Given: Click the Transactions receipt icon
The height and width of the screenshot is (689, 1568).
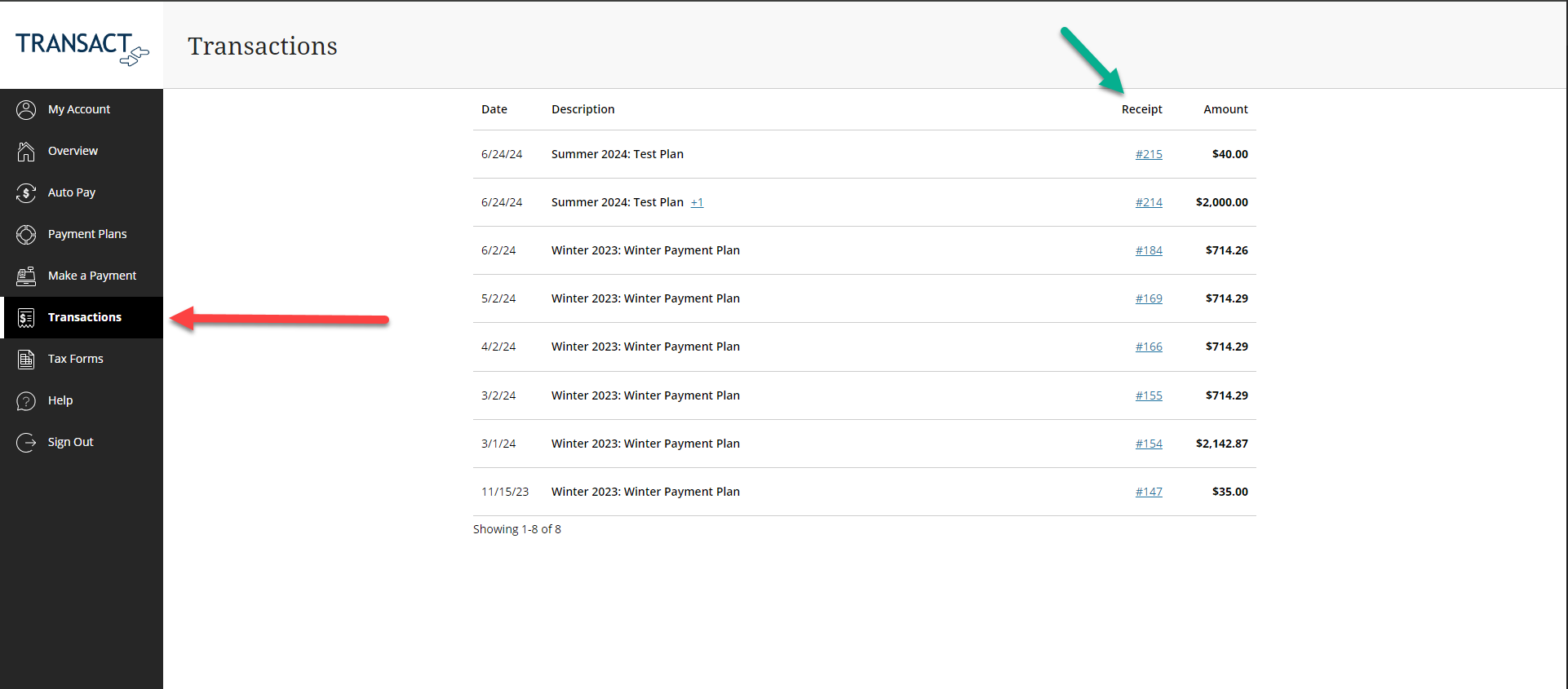Looking at the screenshot, I should point(26,317).
